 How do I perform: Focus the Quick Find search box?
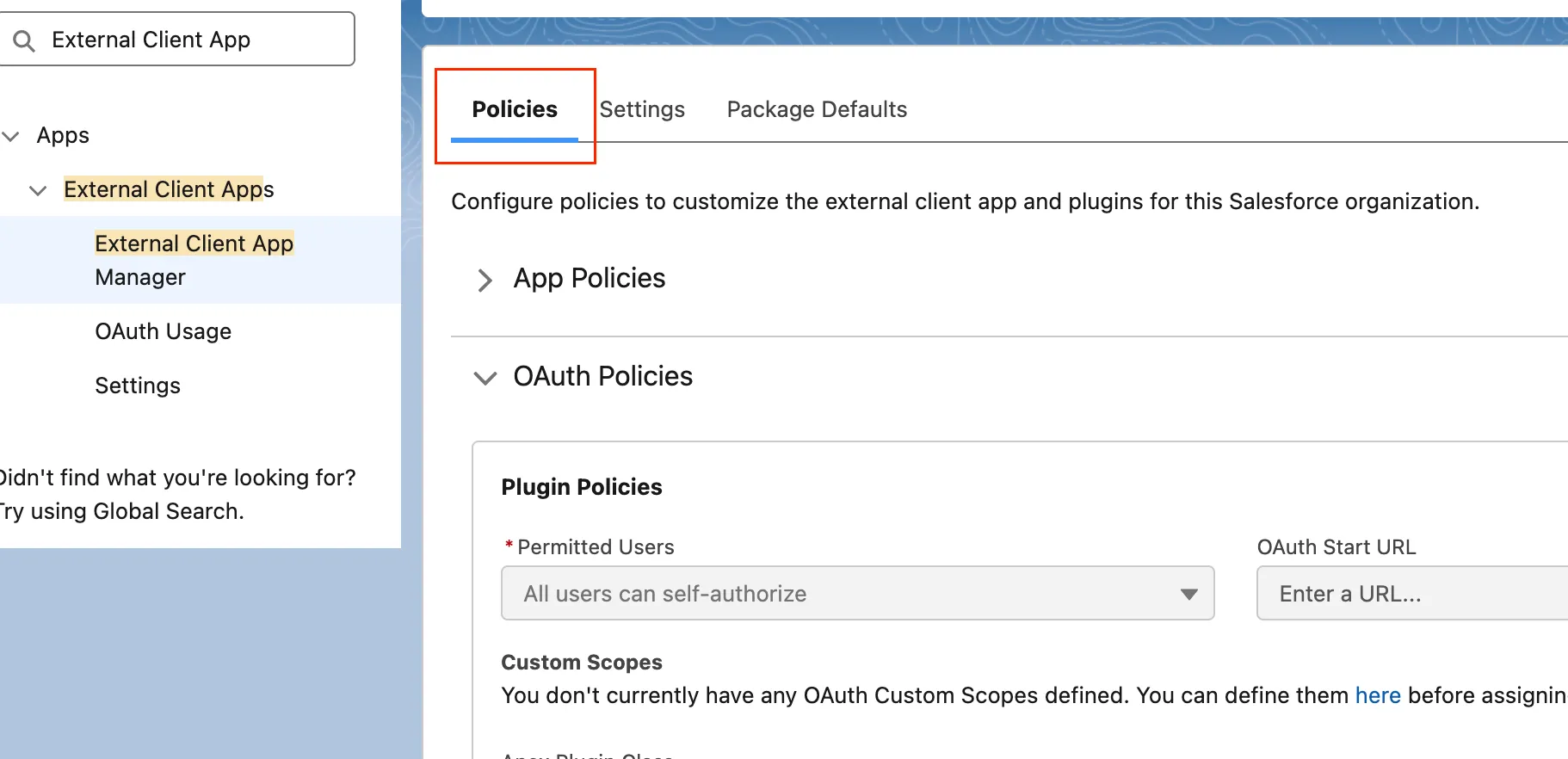tap(189, 40)
